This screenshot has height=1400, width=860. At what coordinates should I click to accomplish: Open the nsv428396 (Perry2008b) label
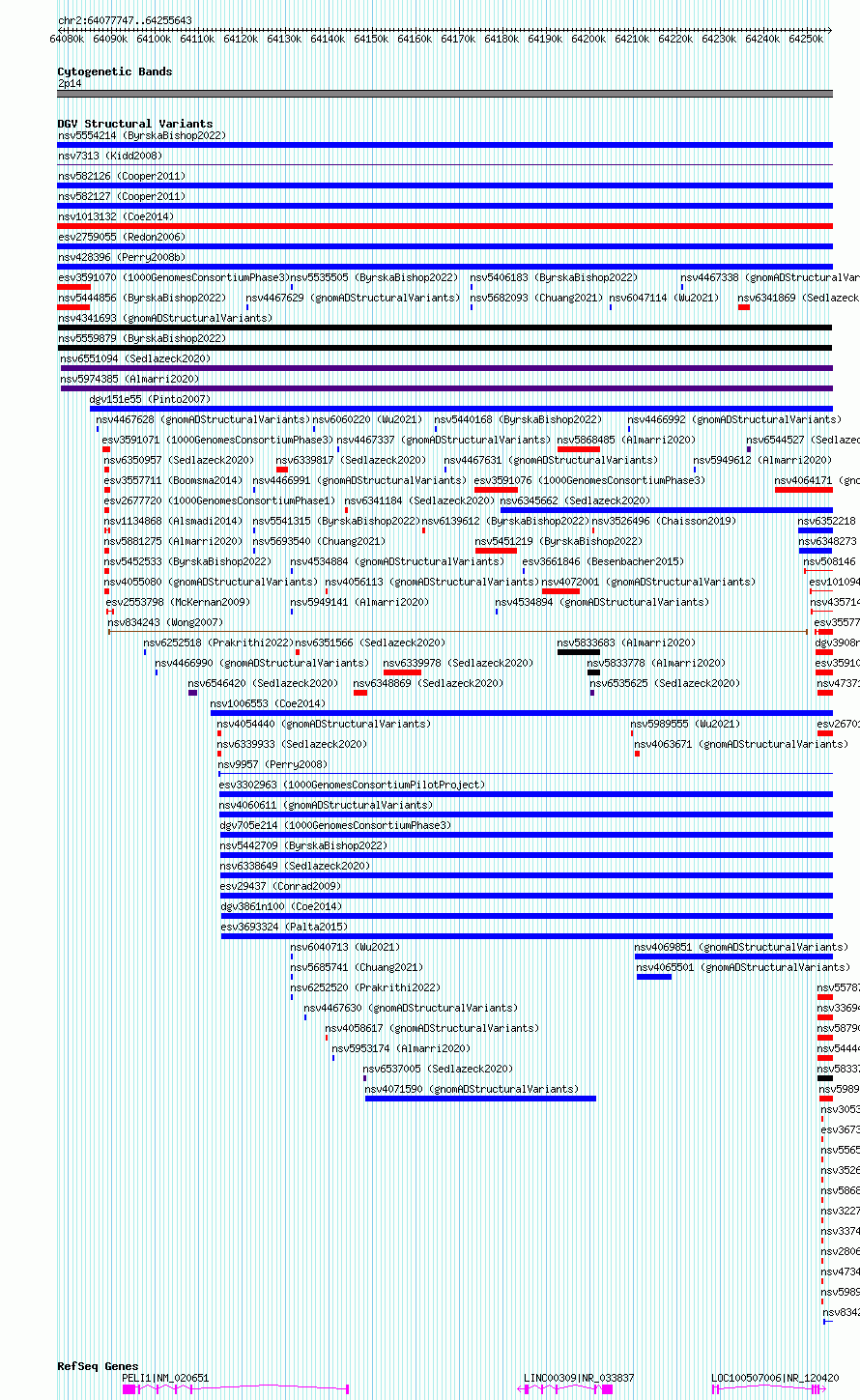pos(122,257)
